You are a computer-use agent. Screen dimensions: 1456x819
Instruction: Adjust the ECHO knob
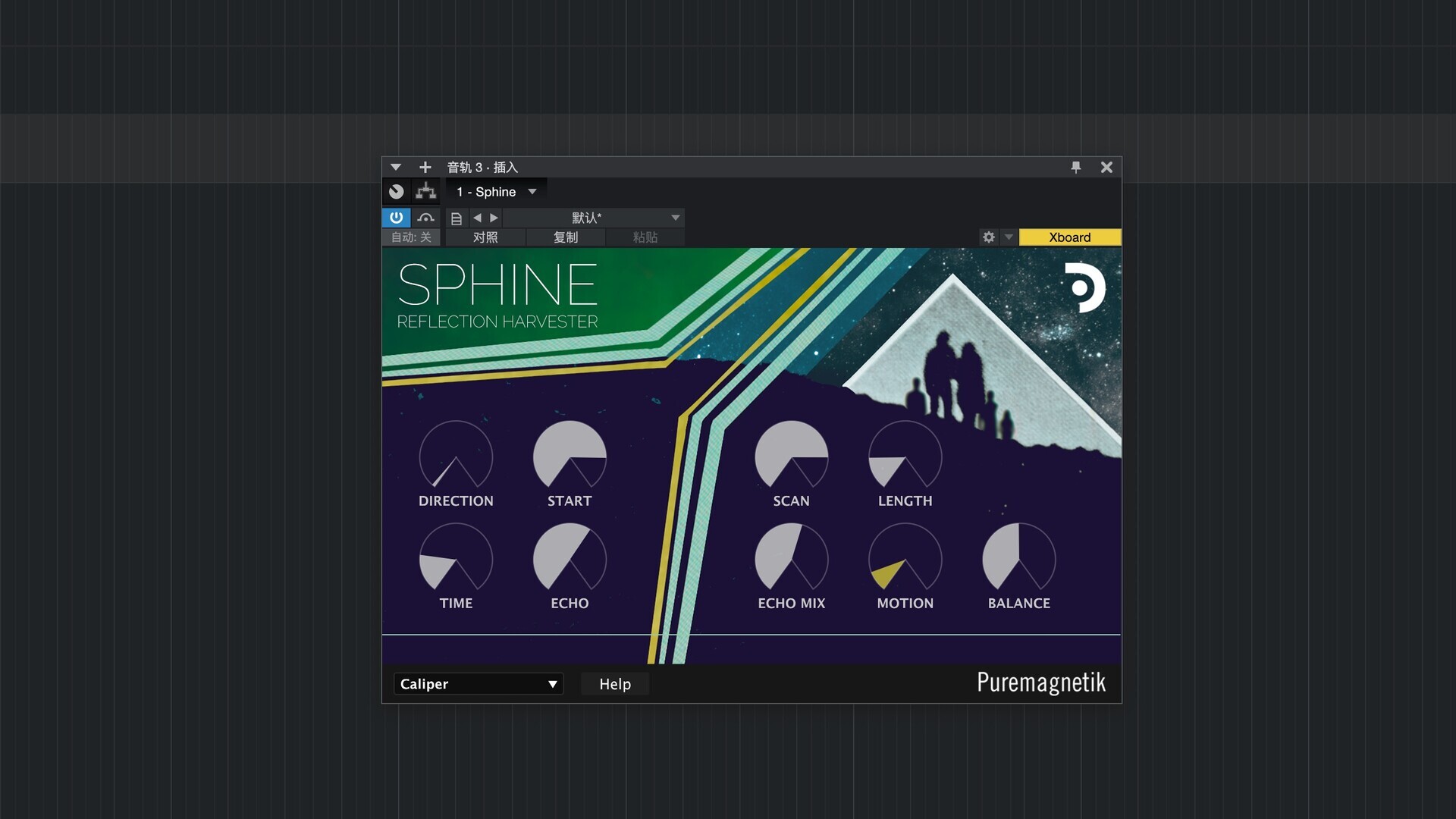[570, 557]
